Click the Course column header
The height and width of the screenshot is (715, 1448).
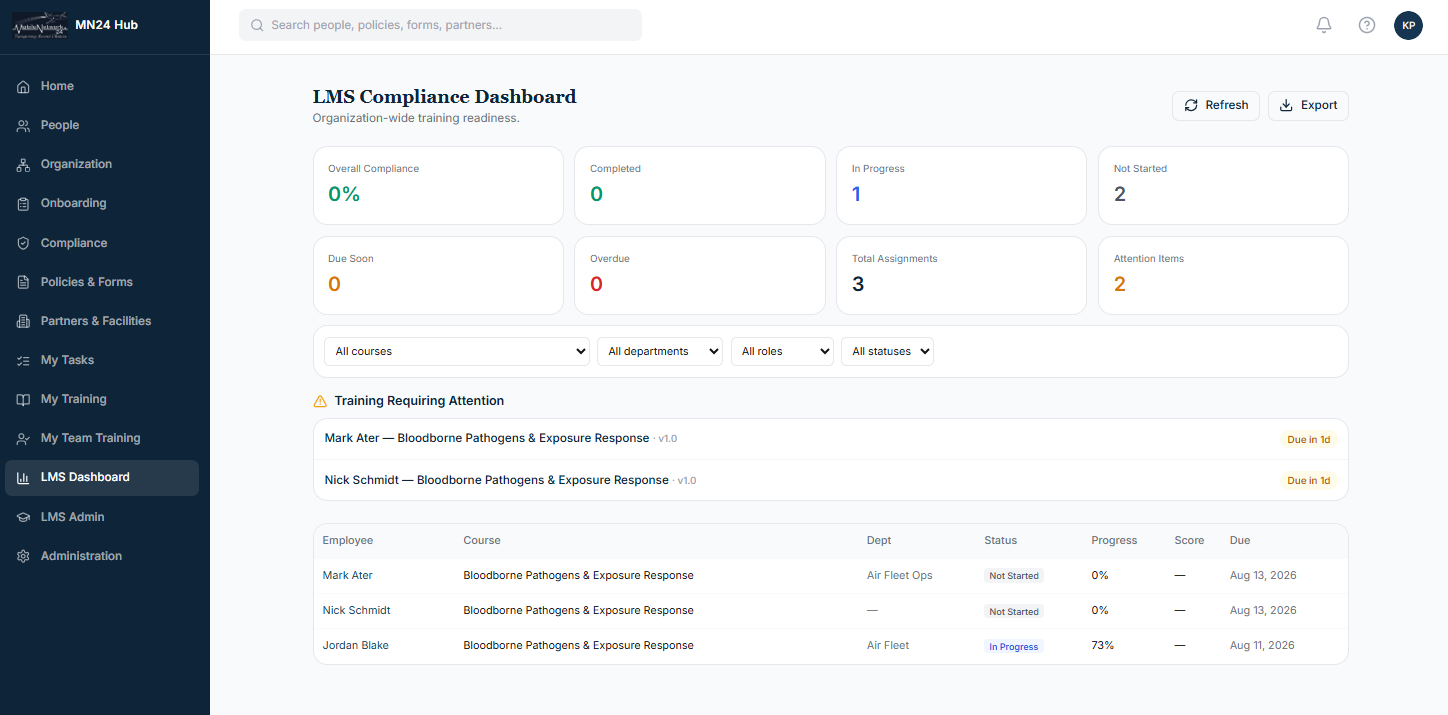(482, 540)
